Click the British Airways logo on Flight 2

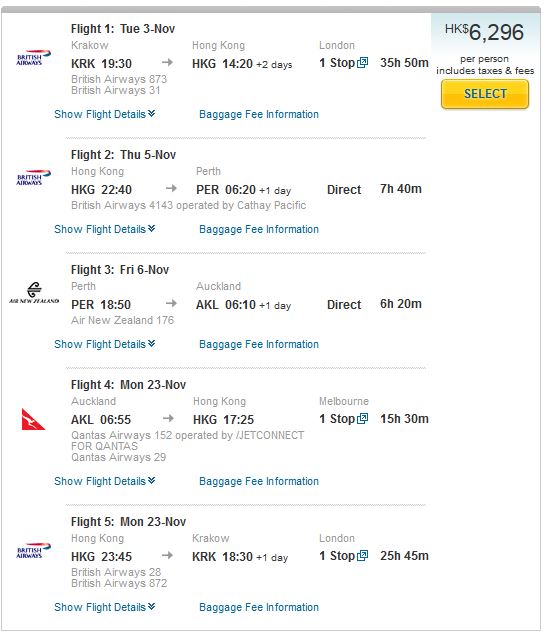tap(34, 177)
